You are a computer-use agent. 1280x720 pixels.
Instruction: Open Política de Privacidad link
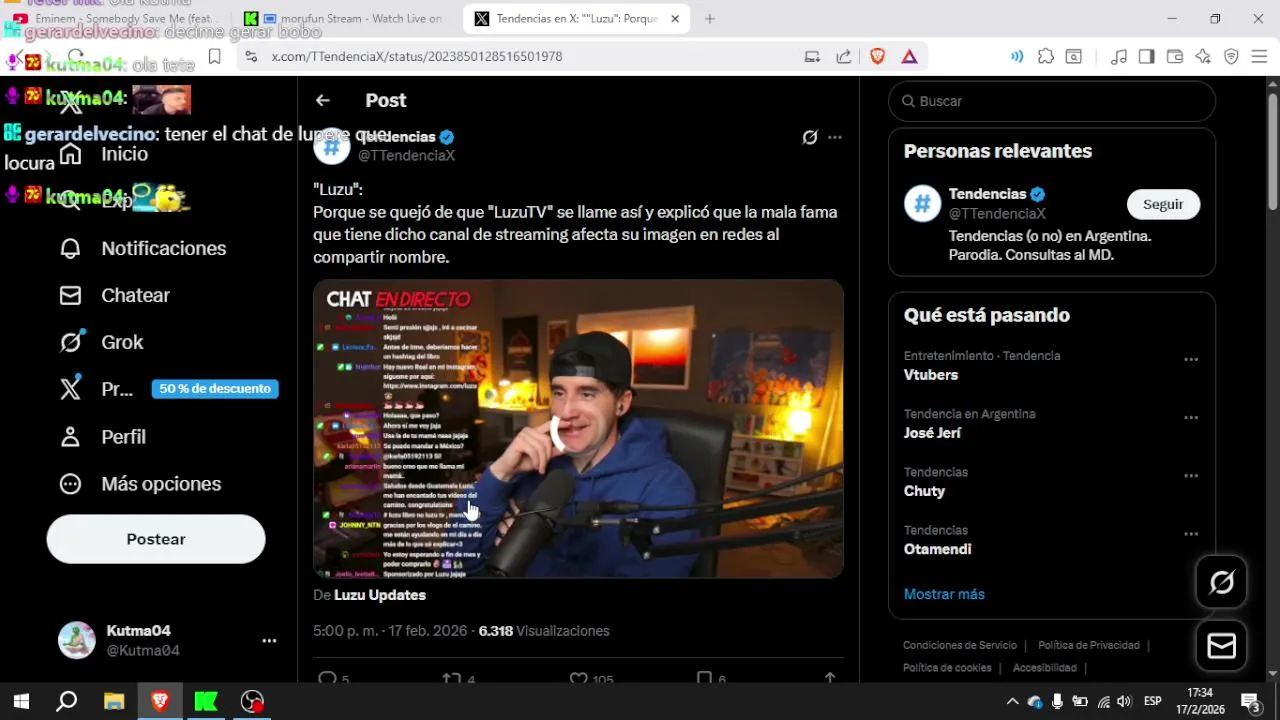[1089, 645]
